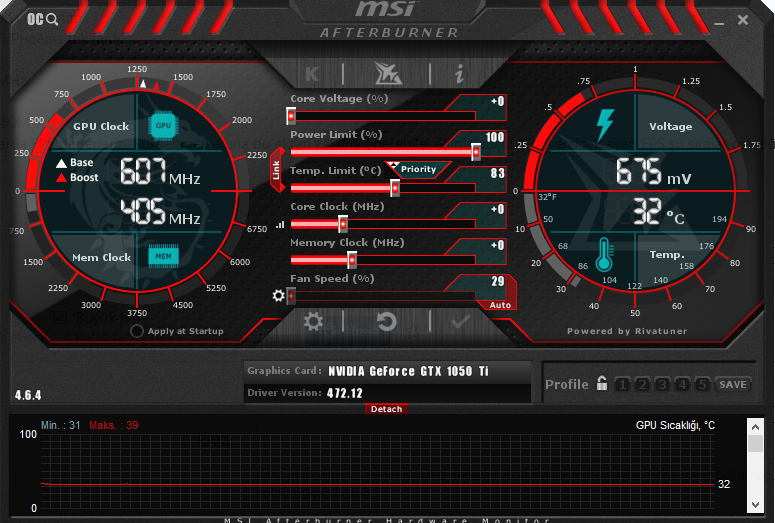This screenshot has height=523, width=775.
Task: Click the profile SAVE button
Action: click(x=732, y=384)
